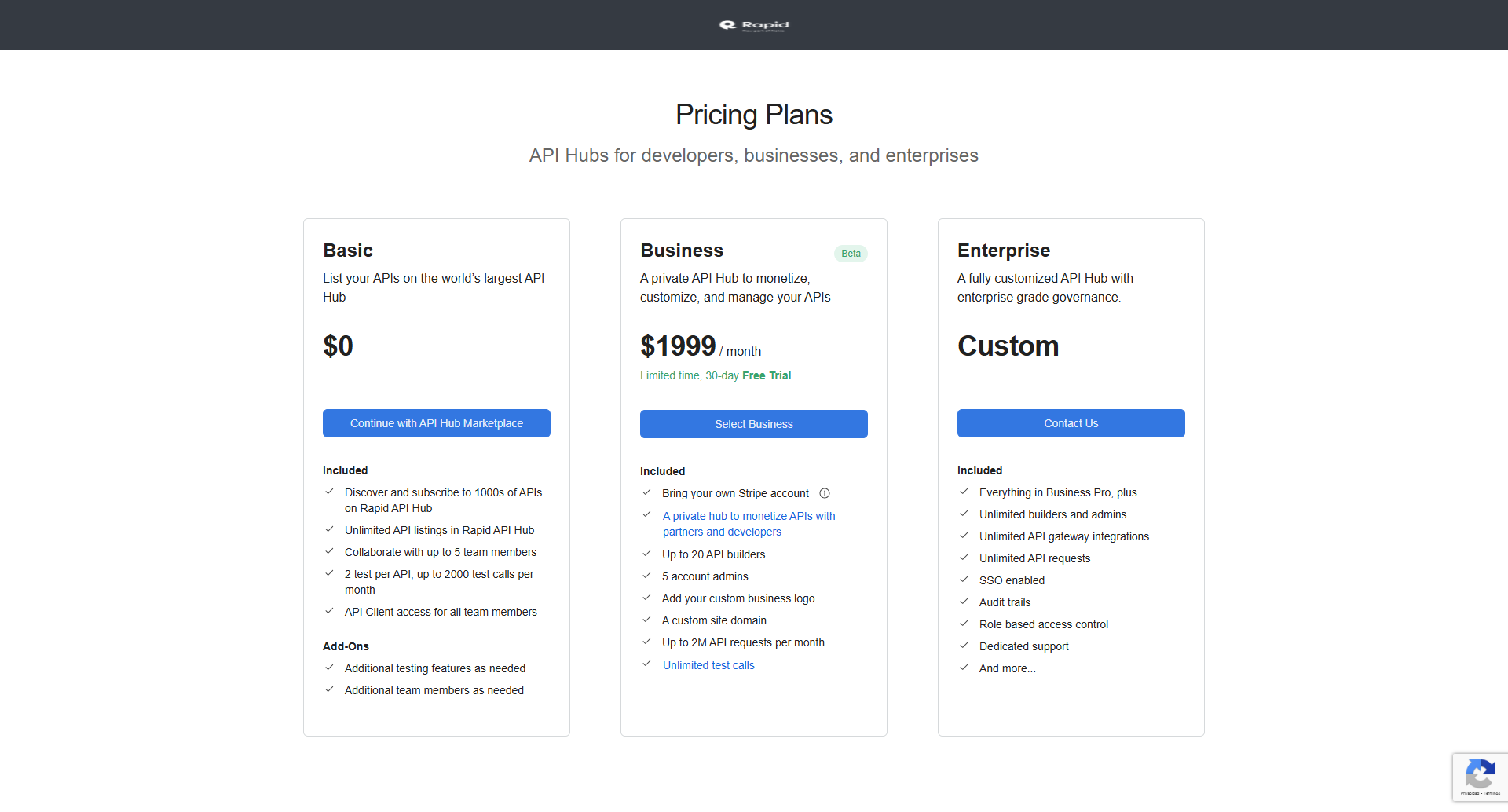Click checkmark next to Audit trails
Viewport: 1508px width, 812px height.
(964, 602)
